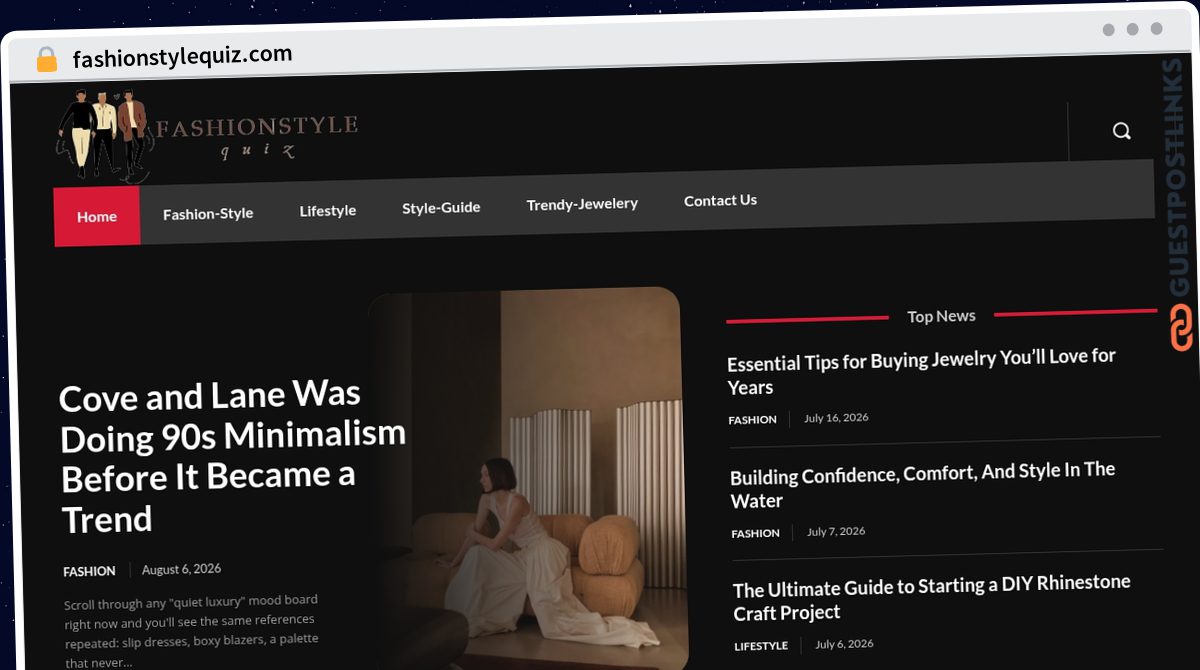Click the GuestPostLinks chain icon
Image resolution: width=1200 pixels, height=670 pixels.
[1181, 328]
